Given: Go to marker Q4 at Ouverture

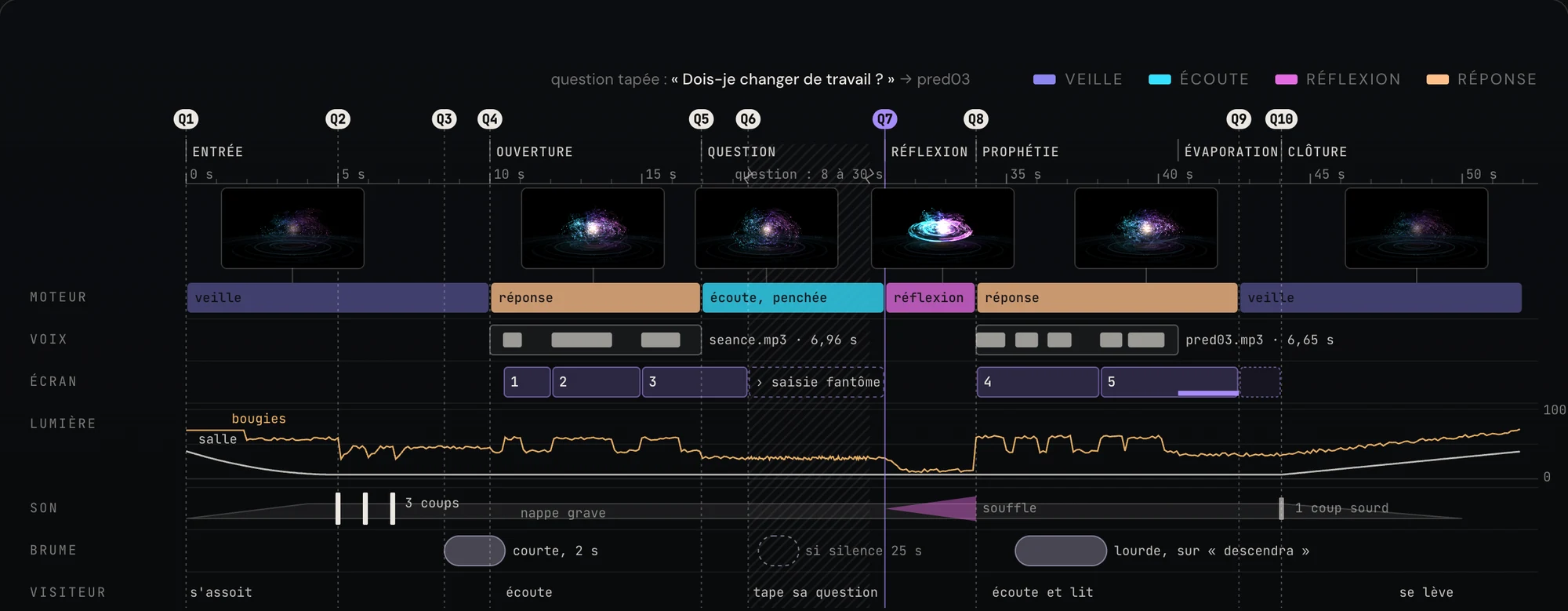Looking at the screenshot, I should 490,119.
